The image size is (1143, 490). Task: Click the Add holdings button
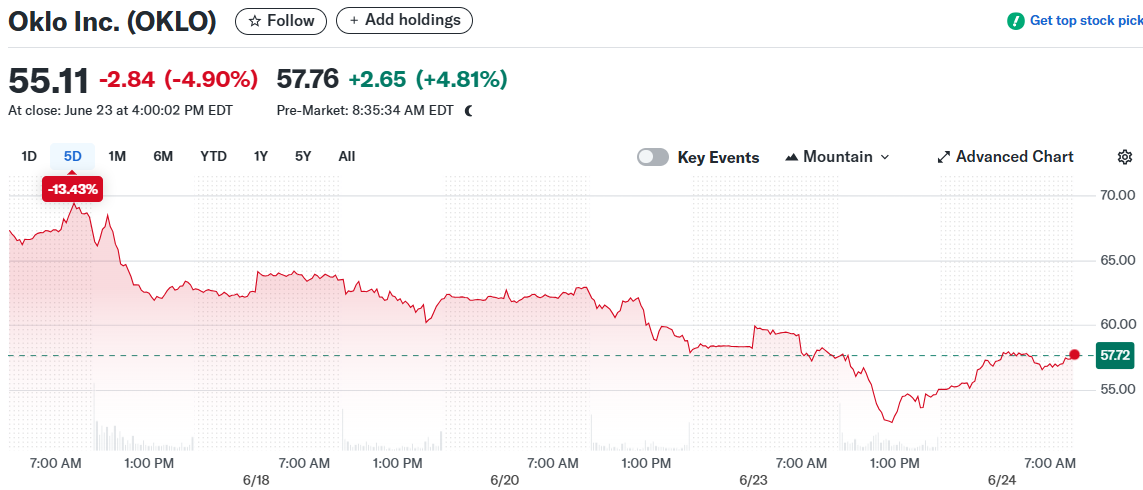click(x=404, y=20)
